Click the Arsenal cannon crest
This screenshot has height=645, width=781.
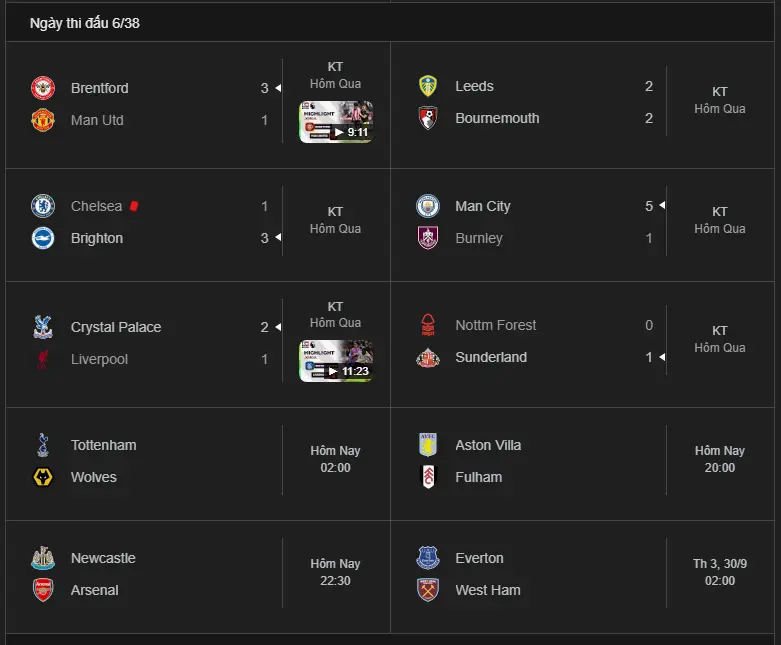click(42, 590)
